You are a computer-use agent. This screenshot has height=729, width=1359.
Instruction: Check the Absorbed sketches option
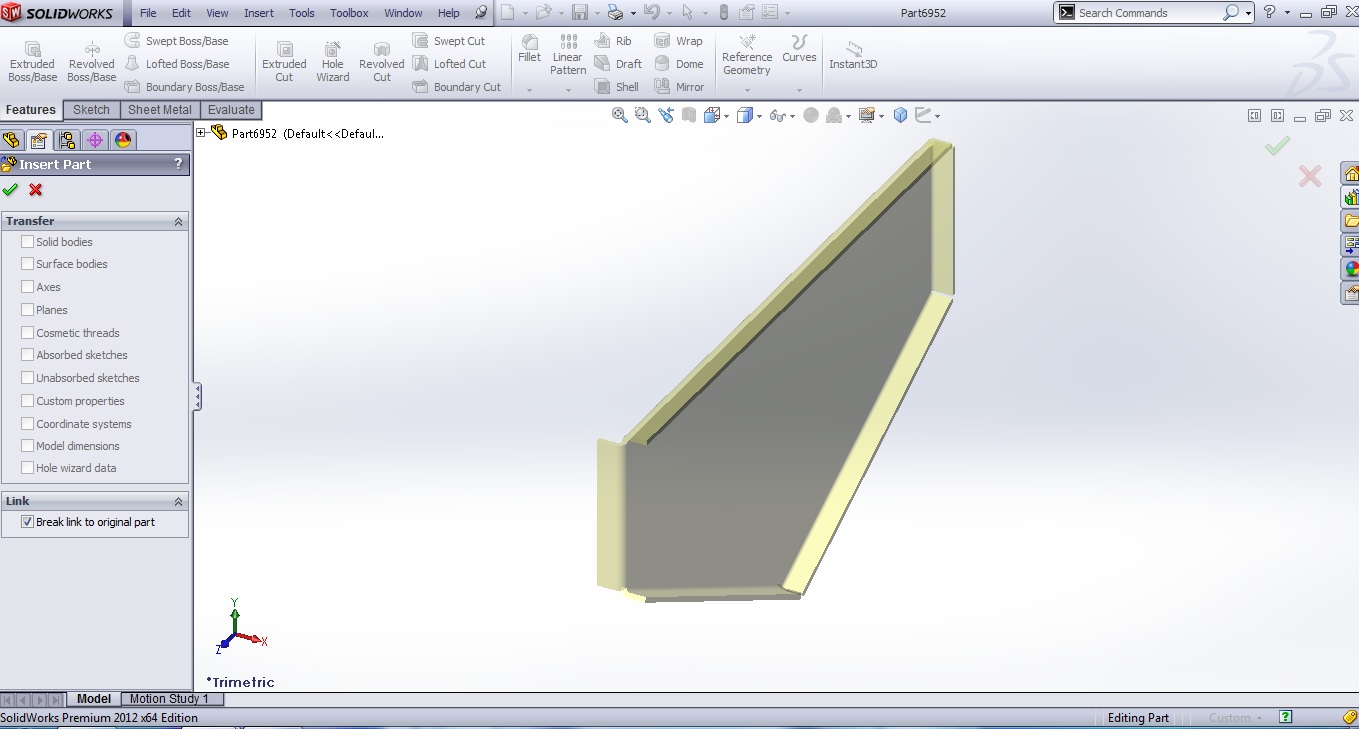27,355
